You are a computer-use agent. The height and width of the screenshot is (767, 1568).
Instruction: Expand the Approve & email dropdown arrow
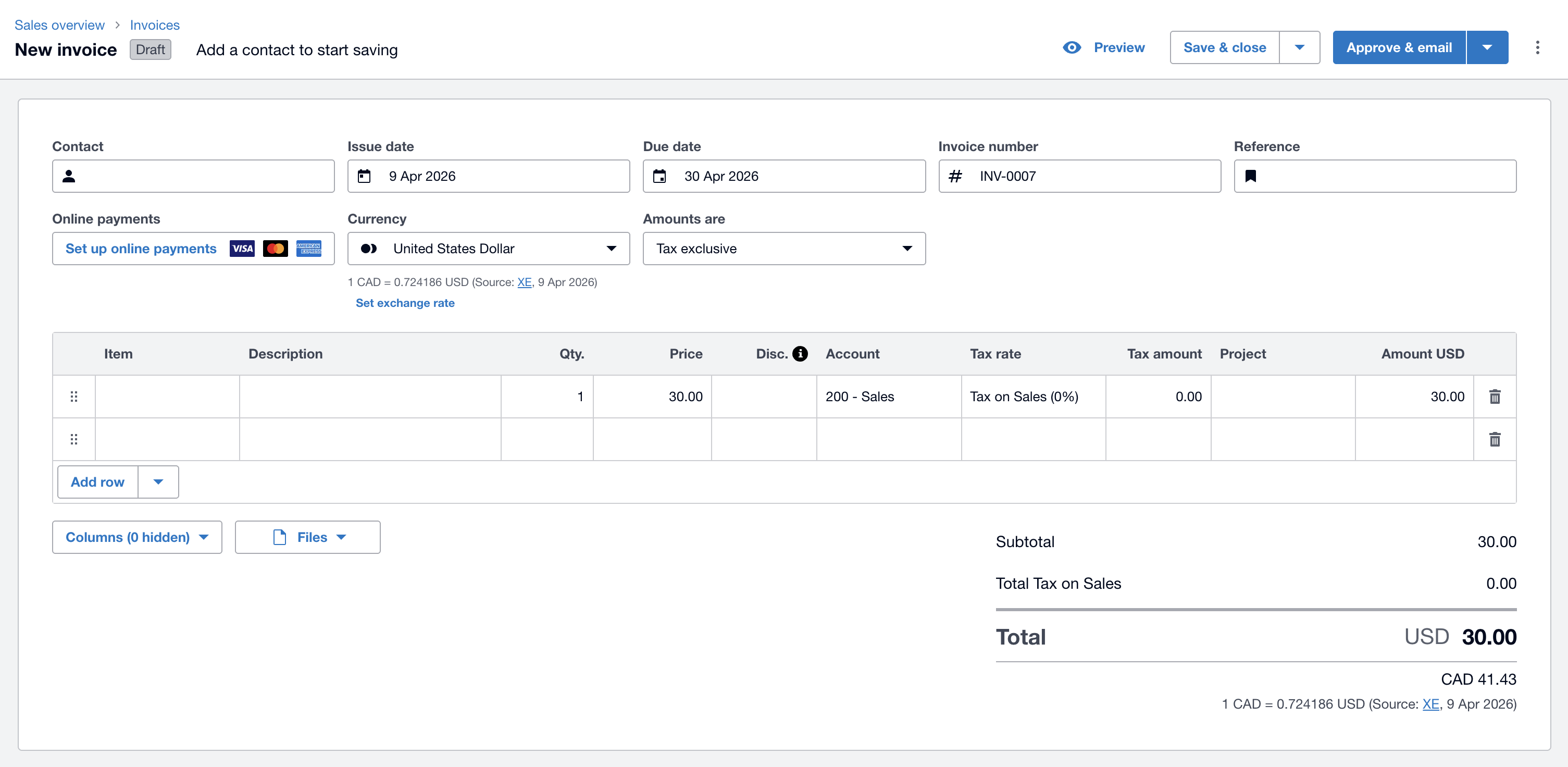point(1488,47)
